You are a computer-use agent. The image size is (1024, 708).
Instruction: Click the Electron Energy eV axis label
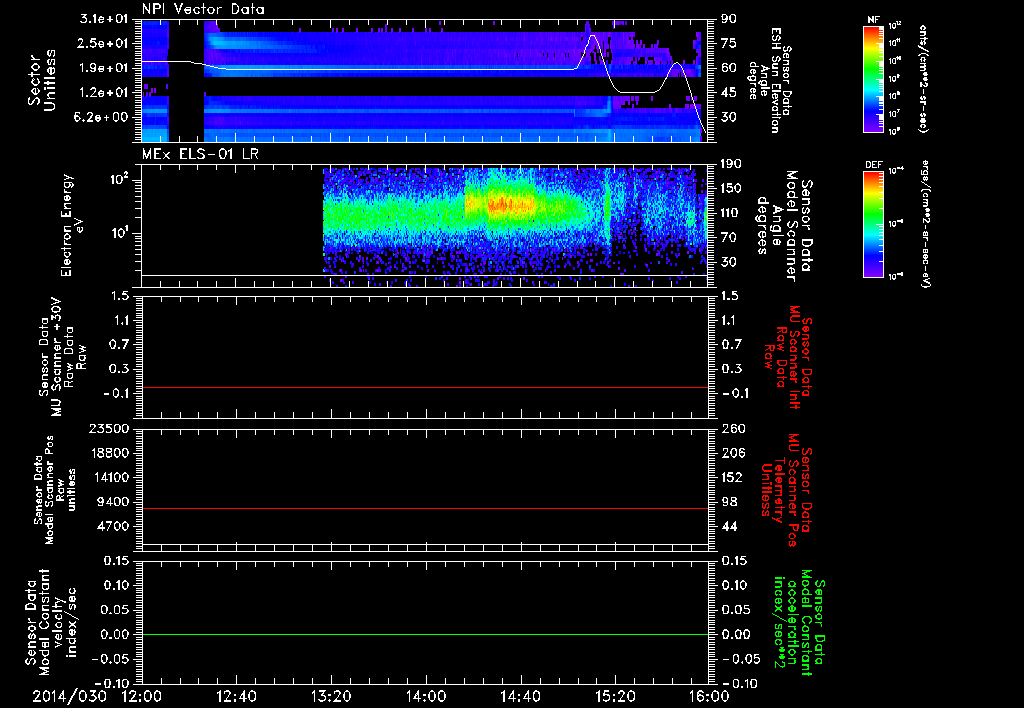(73, 225)
